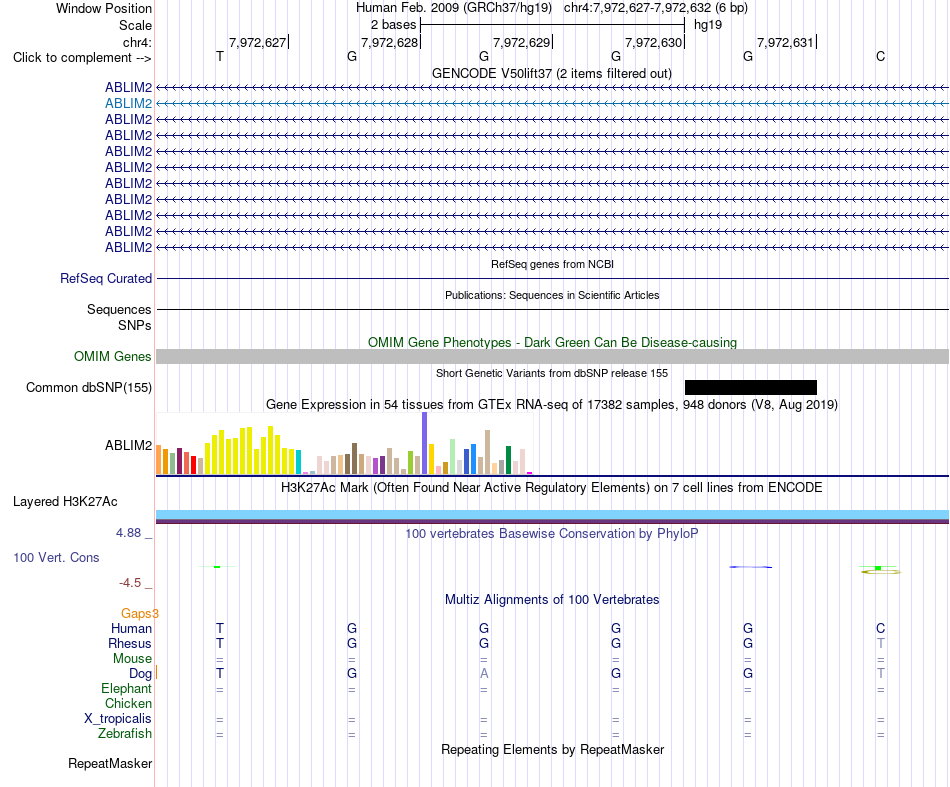The image size is (950, 787).
Task: Click 'Multiz Alignments of 100 Vertebrates' title
Action: (x=552, y=600)
